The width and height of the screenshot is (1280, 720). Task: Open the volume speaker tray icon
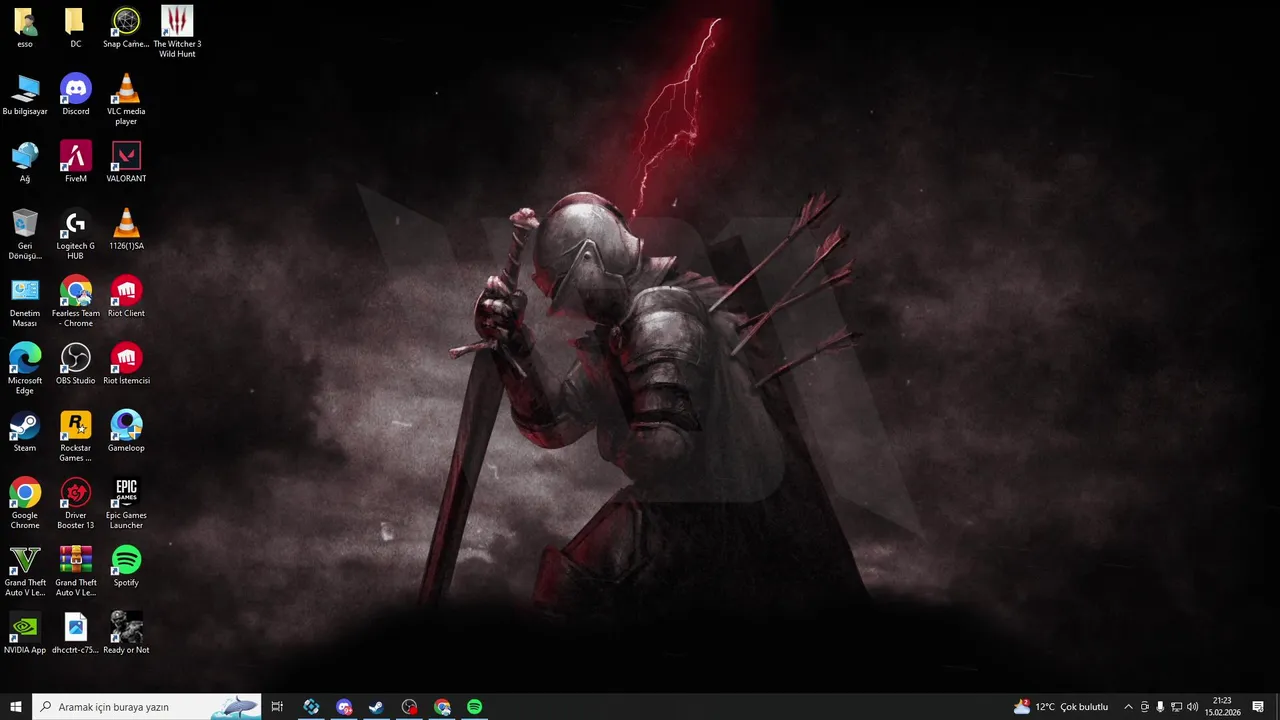1192,707
